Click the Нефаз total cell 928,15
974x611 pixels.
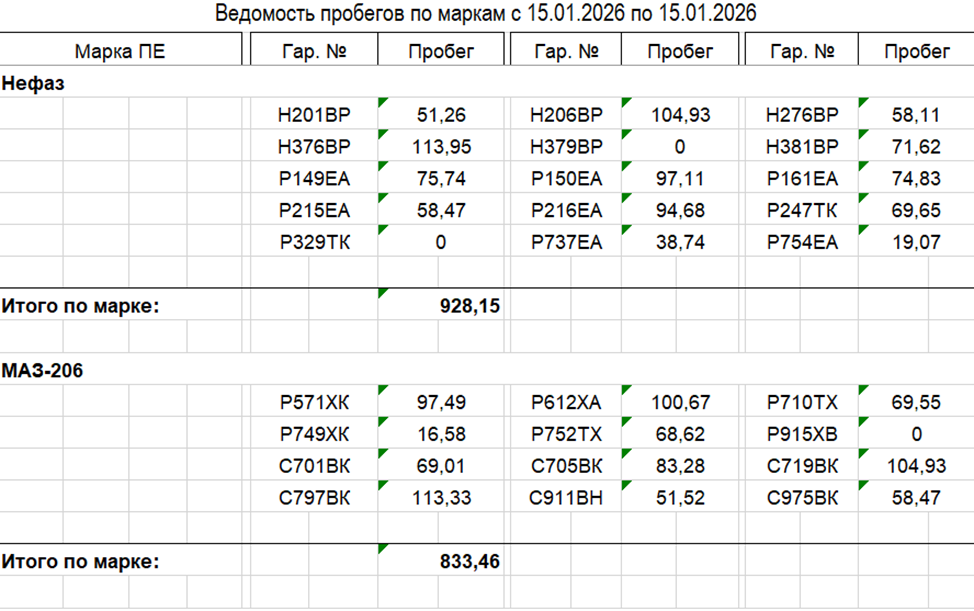[470, 307]
